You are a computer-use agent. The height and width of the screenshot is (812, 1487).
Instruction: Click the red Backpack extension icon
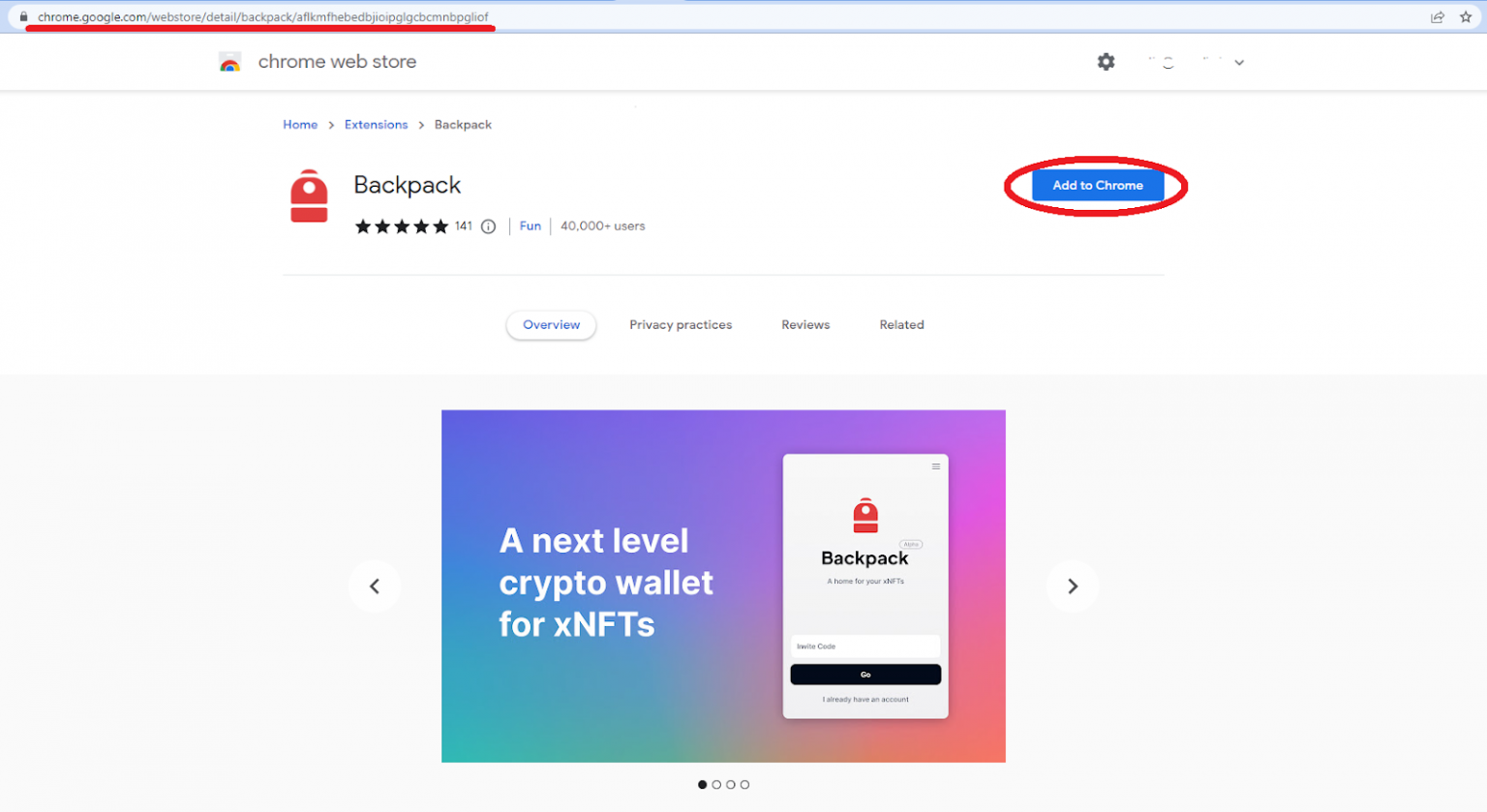point(309,196)
